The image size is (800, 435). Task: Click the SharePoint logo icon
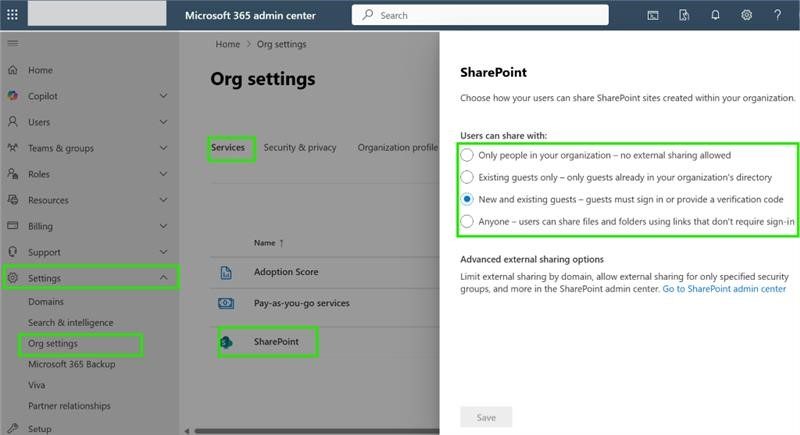point(226,342)
